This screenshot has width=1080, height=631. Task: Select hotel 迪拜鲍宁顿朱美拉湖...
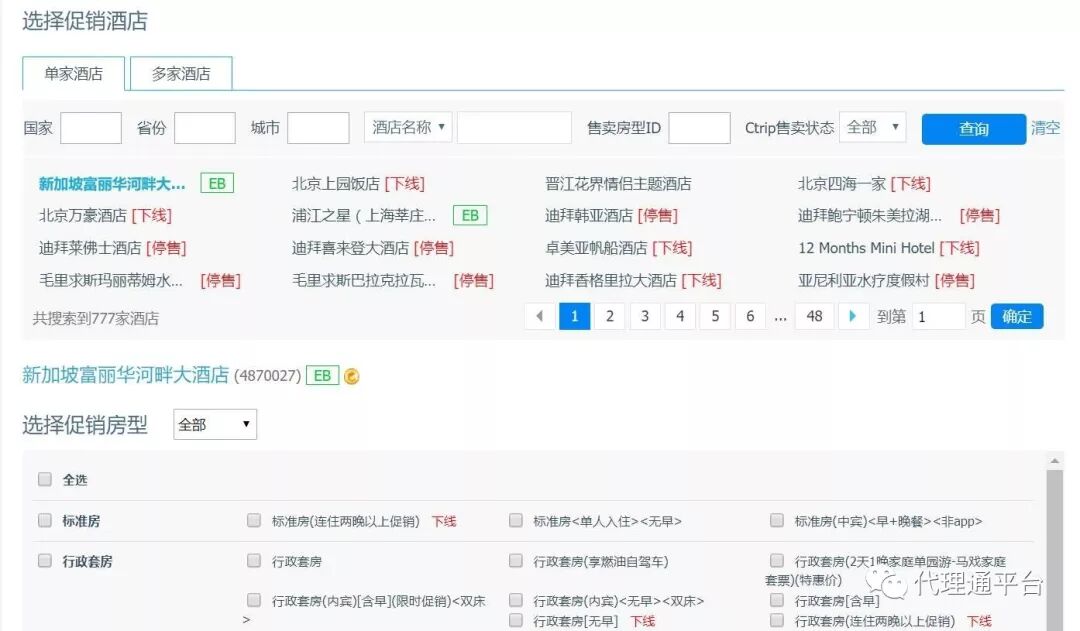pyautogui.click(x=870, y=216)
